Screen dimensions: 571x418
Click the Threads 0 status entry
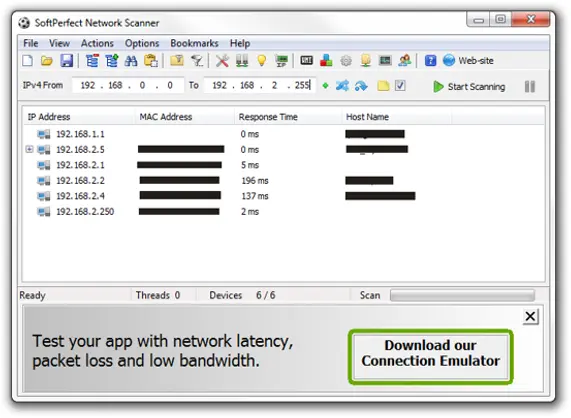tap(158, 295)
